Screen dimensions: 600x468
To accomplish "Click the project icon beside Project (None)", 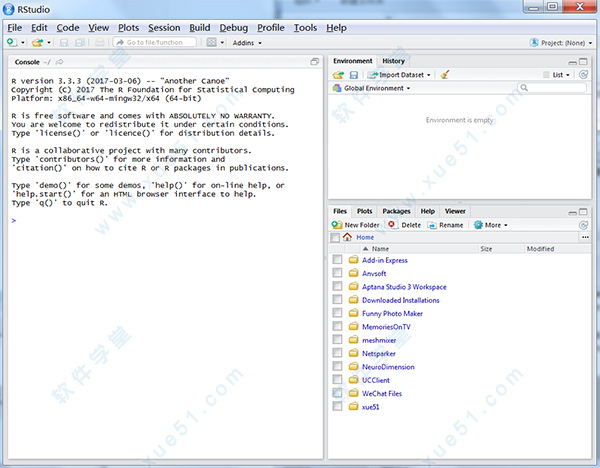I will tap(534, 42).
